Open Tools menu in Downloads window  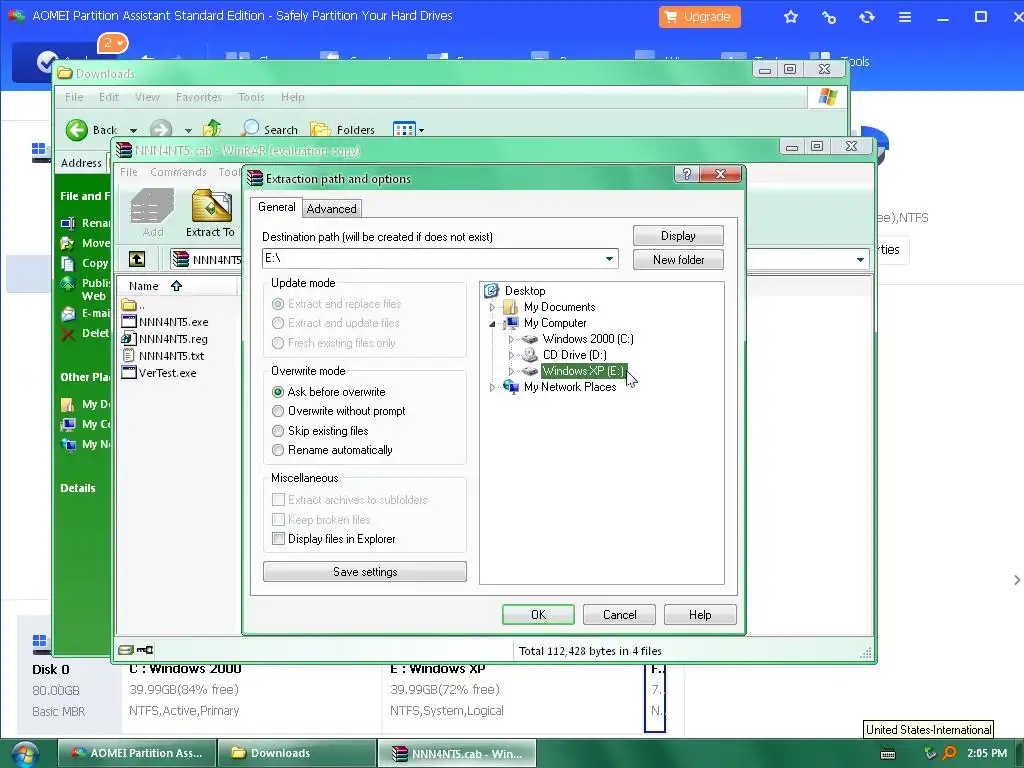(251, 97)
